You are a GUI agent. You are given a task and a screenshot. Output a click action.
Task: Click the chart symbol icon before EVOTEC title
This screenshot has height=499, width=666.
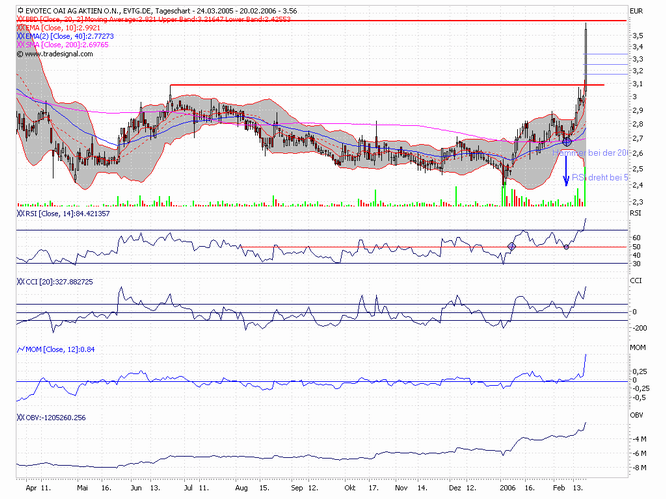pyautogui.click(x=20, y=11)
